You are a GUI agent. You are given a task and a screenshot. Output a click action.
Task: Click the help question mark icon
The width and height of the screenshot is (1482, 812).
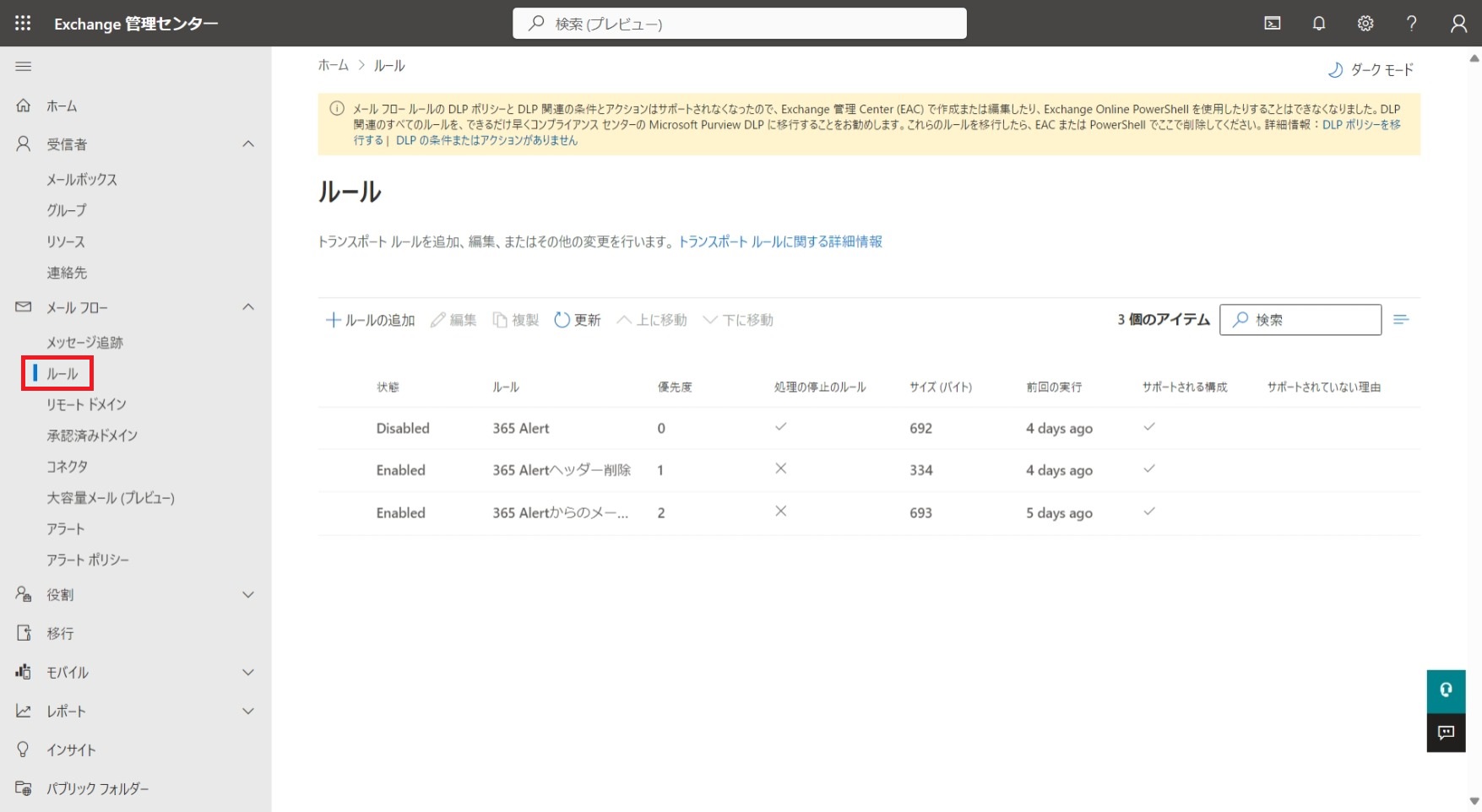[1411, 24]
